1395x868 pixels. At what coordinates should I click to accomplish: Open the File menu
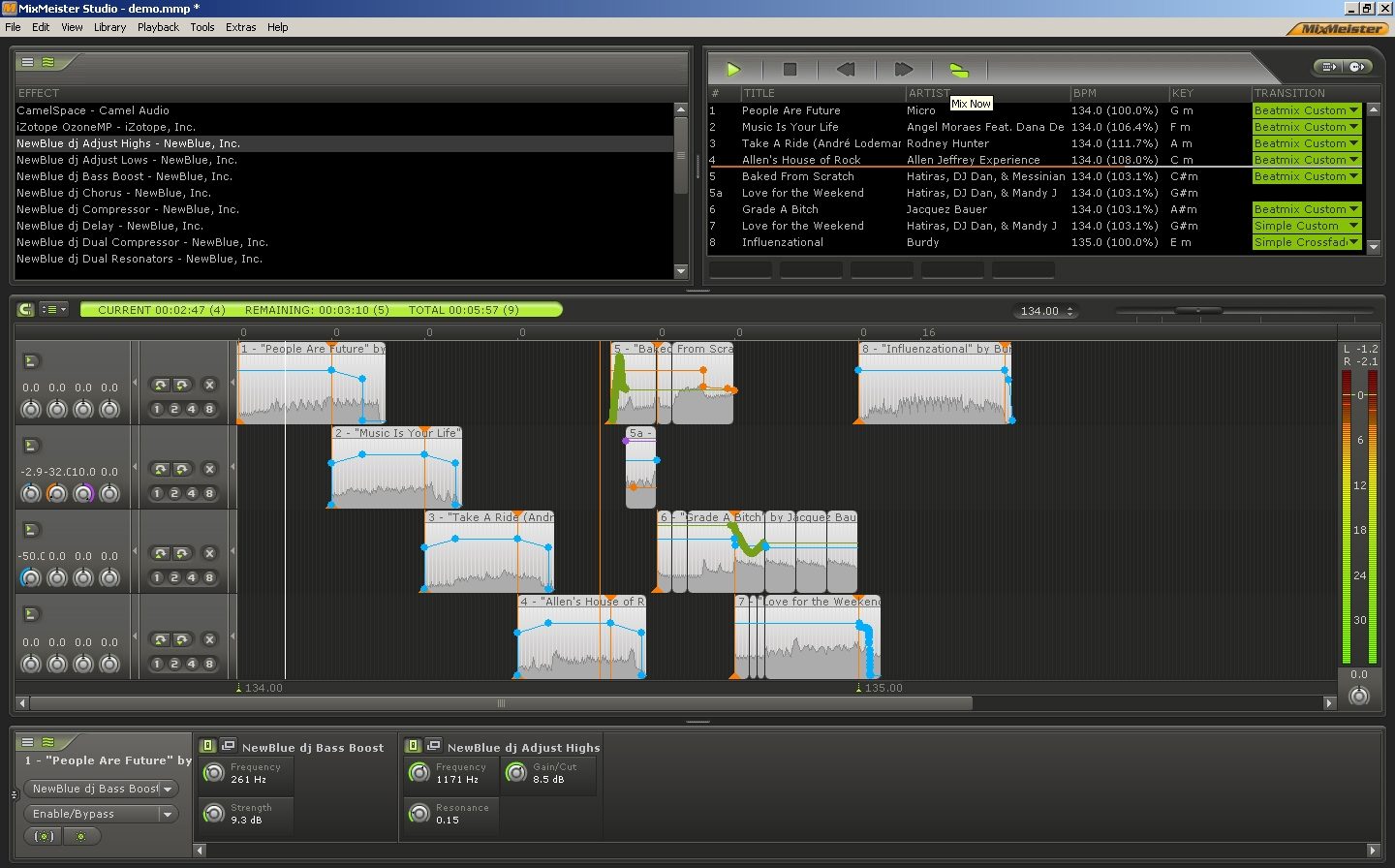coord(13,27)
